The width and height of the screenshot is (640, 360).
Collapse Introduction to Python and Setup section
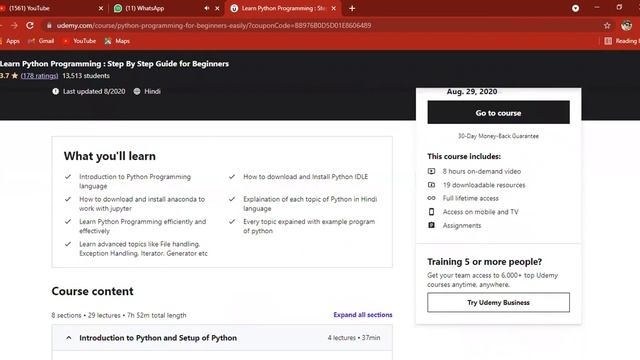(x=222, y=338)
